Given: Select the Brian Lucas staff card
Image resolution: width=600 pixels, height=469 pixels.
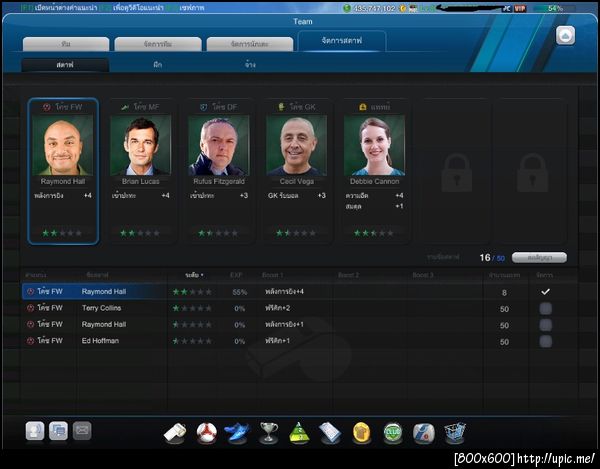Looking at the screenshot, I should (141, 171).
